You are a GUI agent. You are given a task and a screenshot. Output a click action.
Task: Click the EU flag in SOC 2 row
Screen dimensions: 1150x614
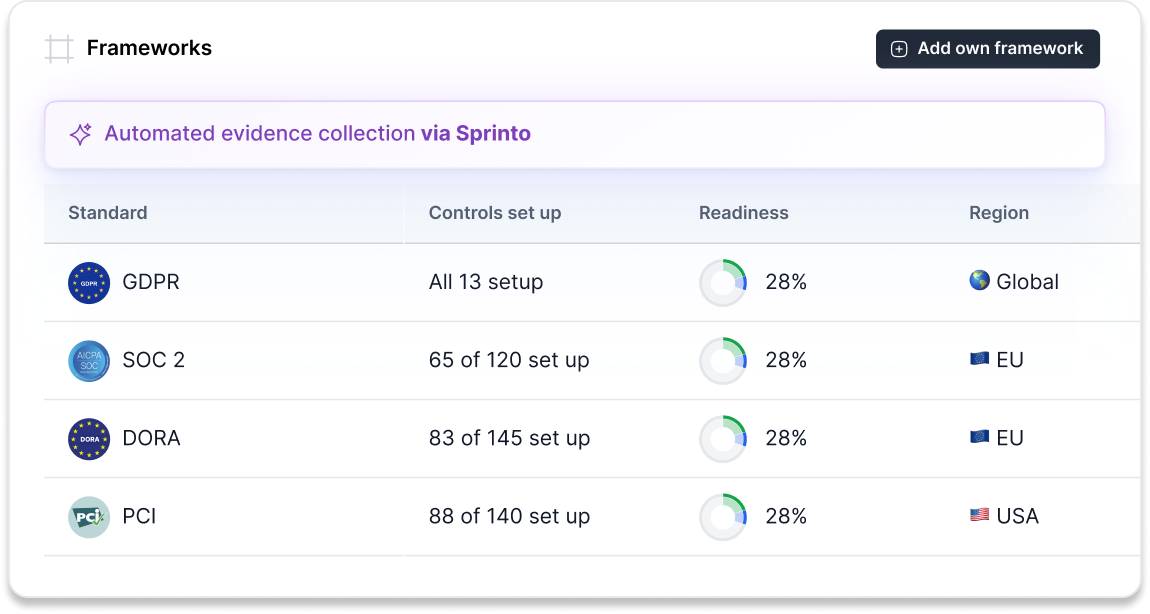(979, 359)
